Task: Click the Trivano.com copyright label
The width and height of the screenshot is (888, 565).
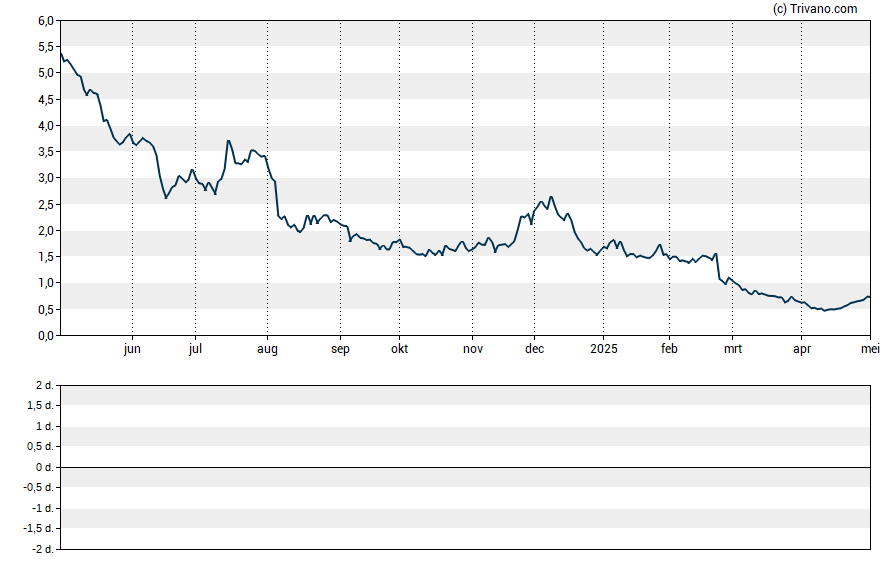Action: (x=814, y=8)
